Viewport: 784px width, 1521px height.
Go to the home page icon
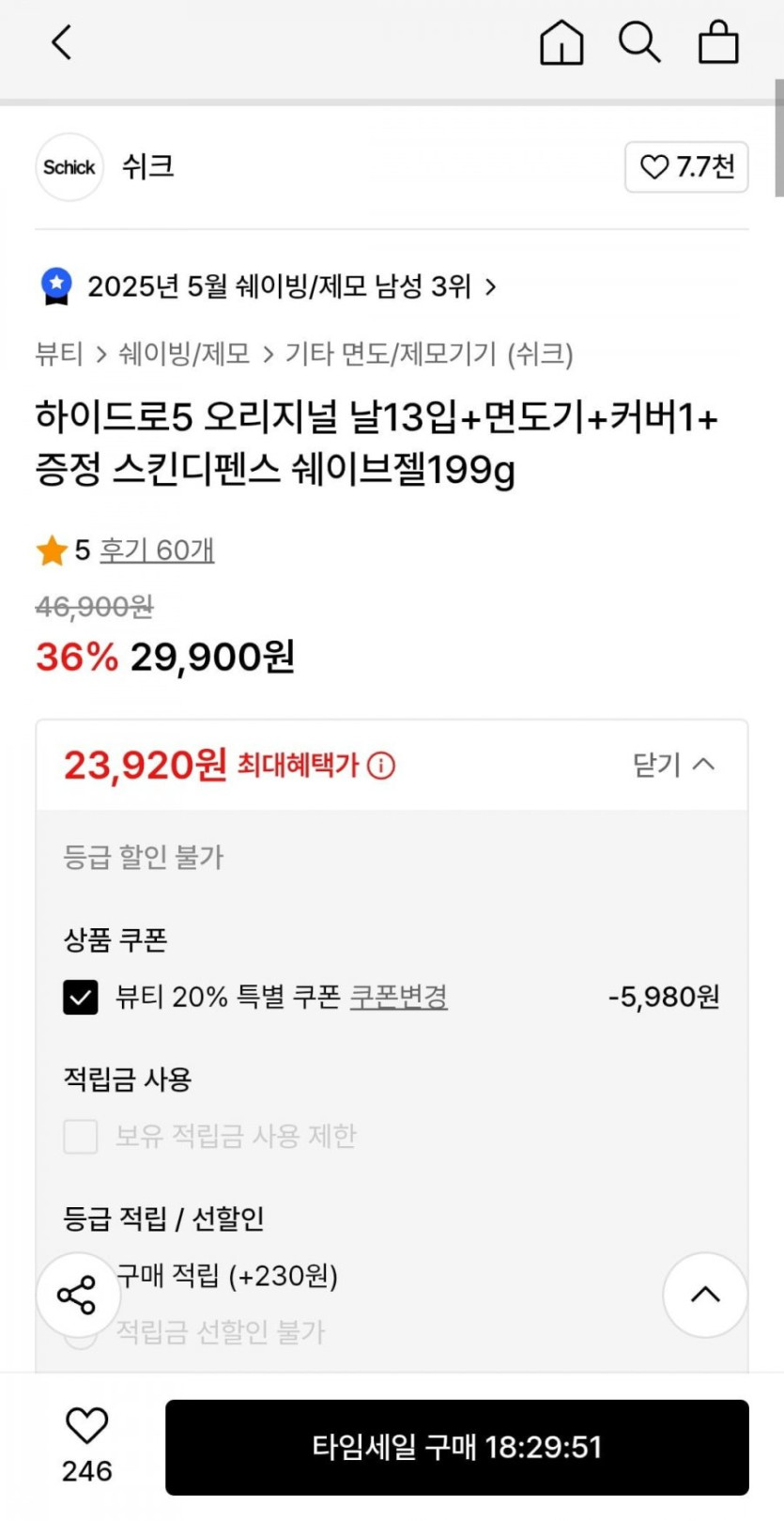(561, 42)
